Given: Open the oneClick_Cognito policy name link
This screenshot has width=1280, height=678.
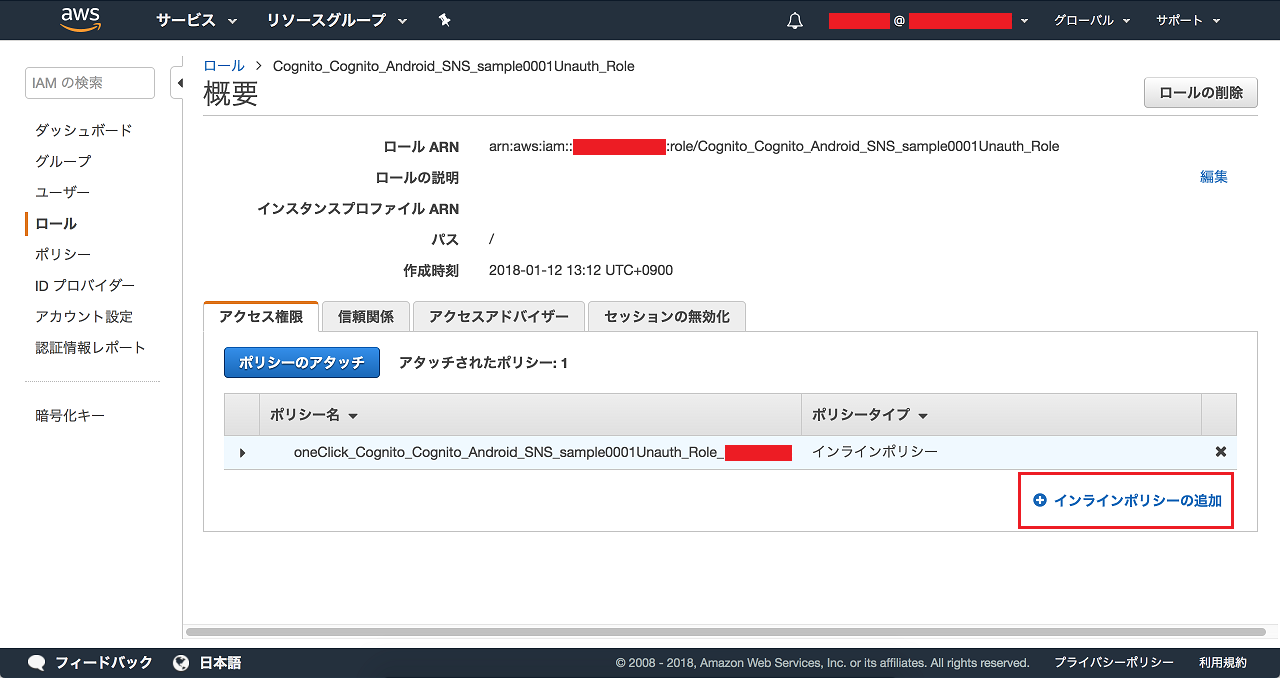Looking at the screenshot, I should pos(543,452).
